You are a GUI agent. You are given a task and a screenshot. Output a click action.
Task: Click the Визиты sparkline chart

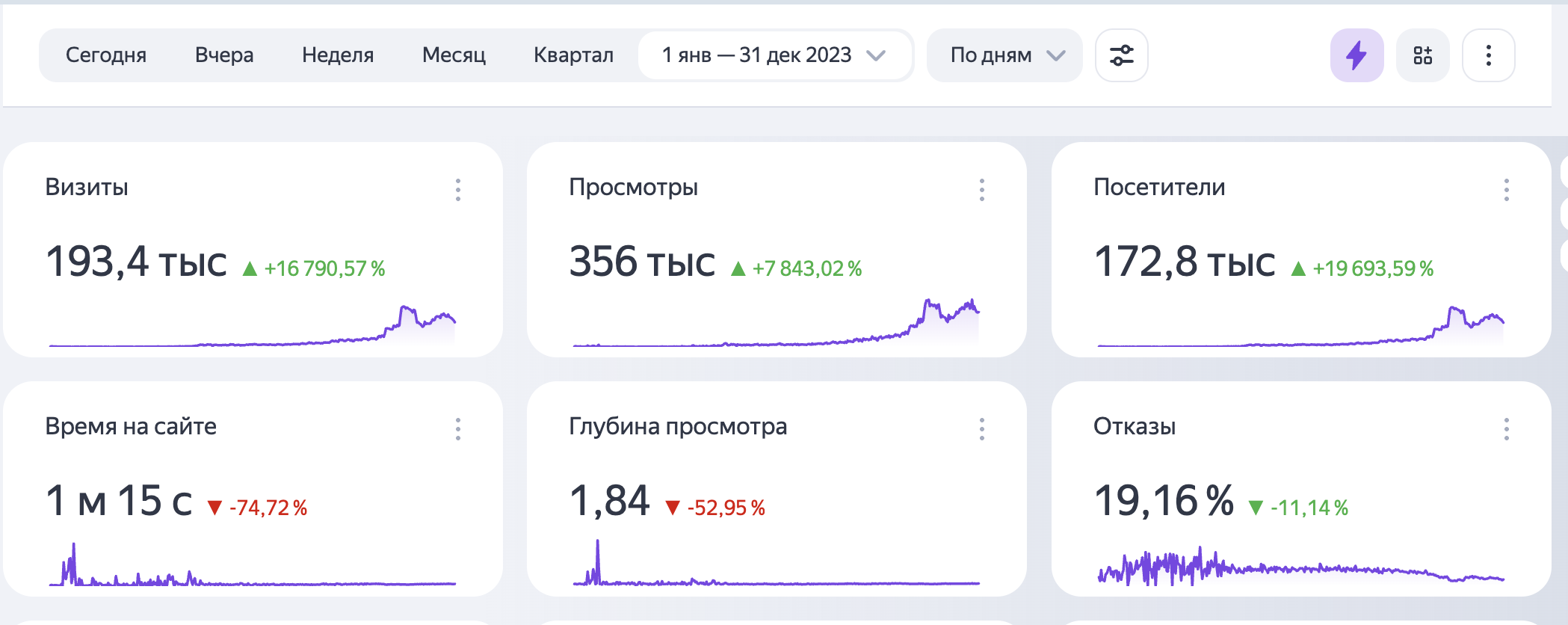tap(253, 327)
